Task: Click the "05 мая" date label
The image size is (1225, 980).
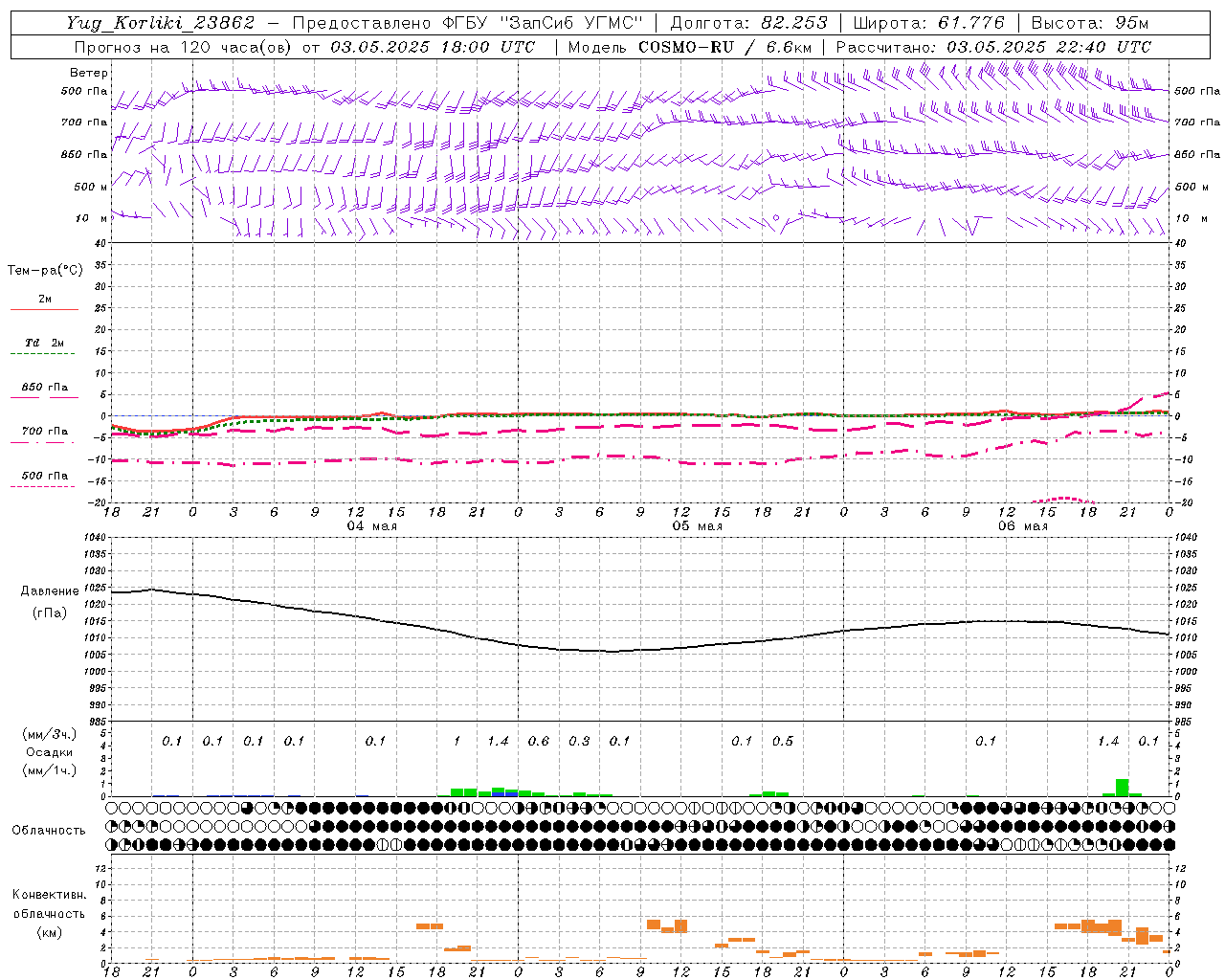Action: (x=697, y=526)
